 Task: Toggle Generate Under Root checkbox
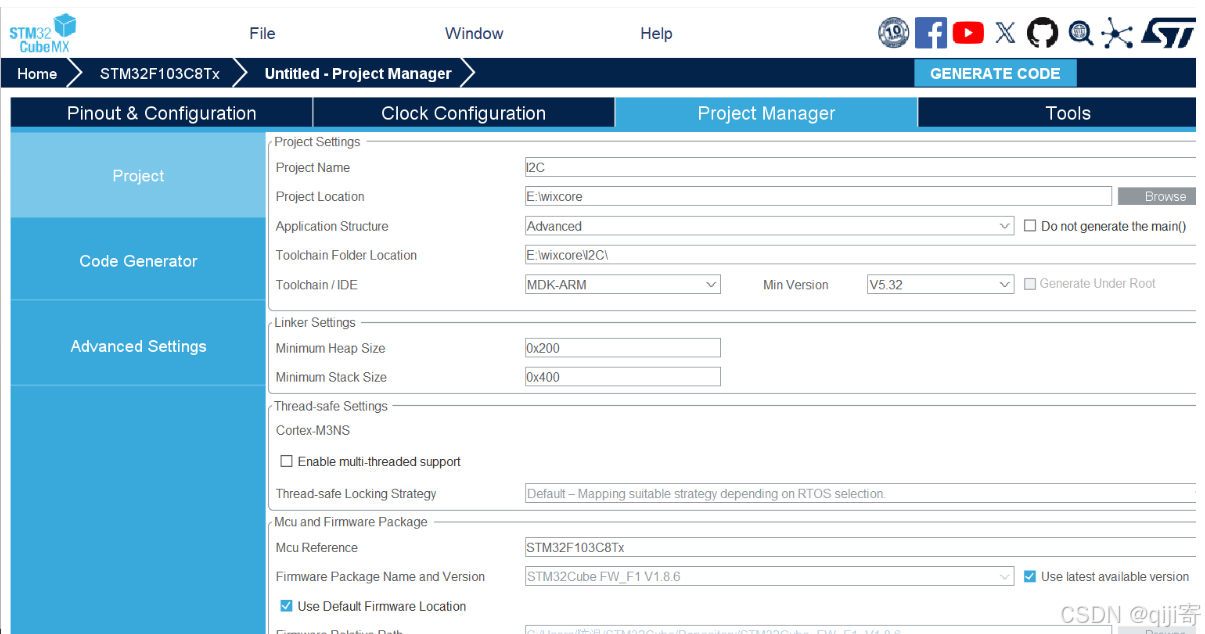point(1030,284)
